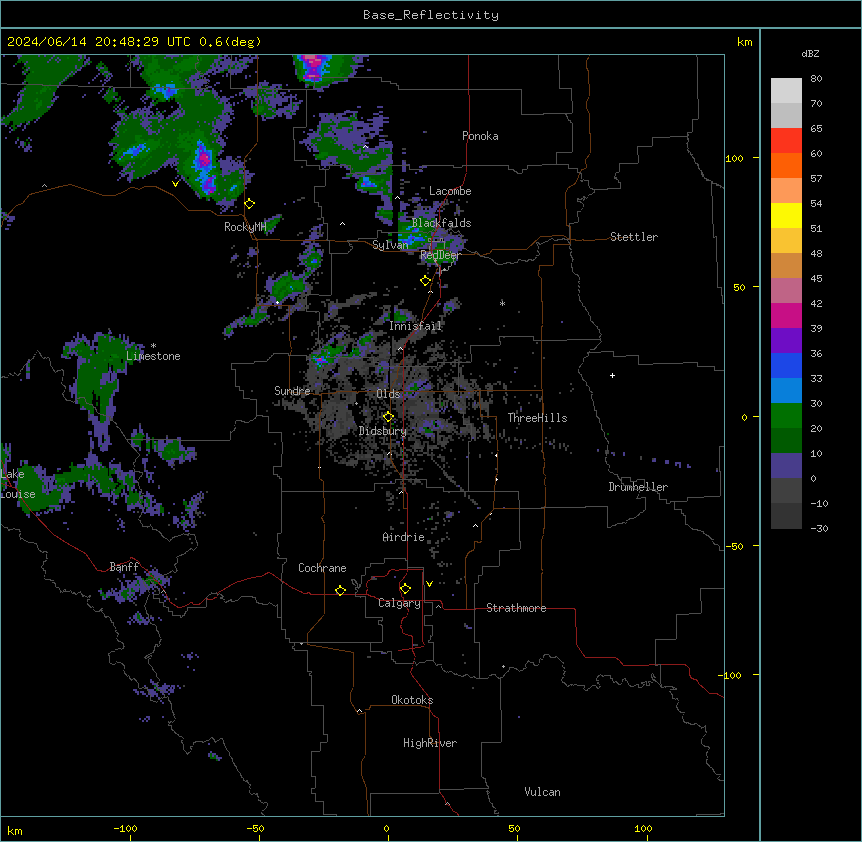Select the white 70-80 dBZ legend swatch
Viewport: 862px width, 842px height.
coord(786,91)
